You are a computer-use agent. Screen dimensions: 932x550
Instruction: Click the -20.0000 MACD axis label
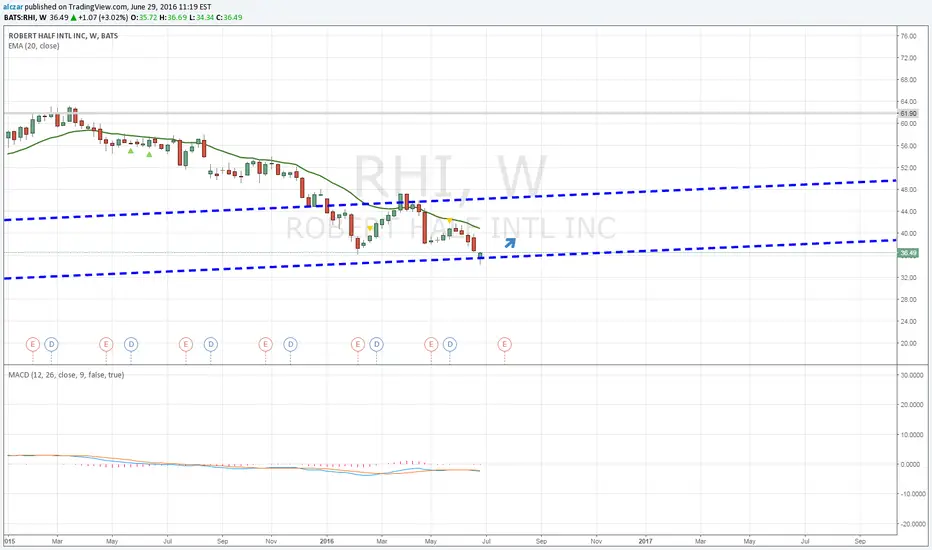(912, 524)
